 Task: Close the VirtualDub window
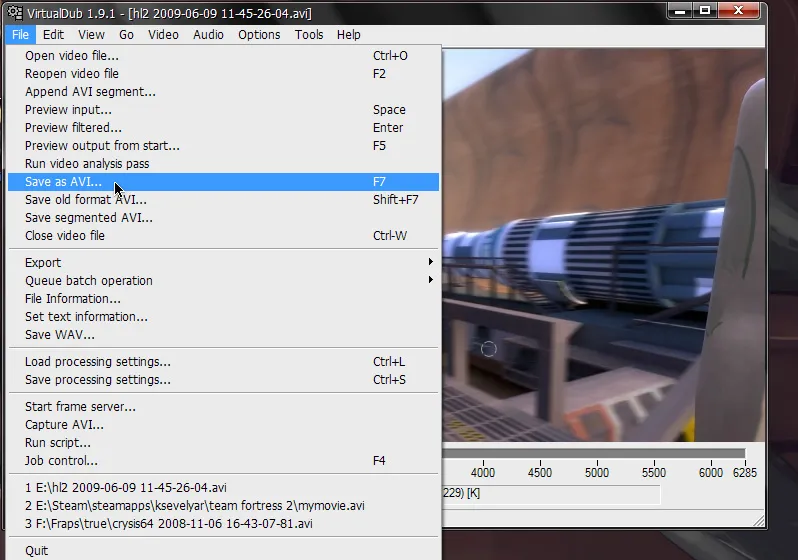(x=739, y=10)
